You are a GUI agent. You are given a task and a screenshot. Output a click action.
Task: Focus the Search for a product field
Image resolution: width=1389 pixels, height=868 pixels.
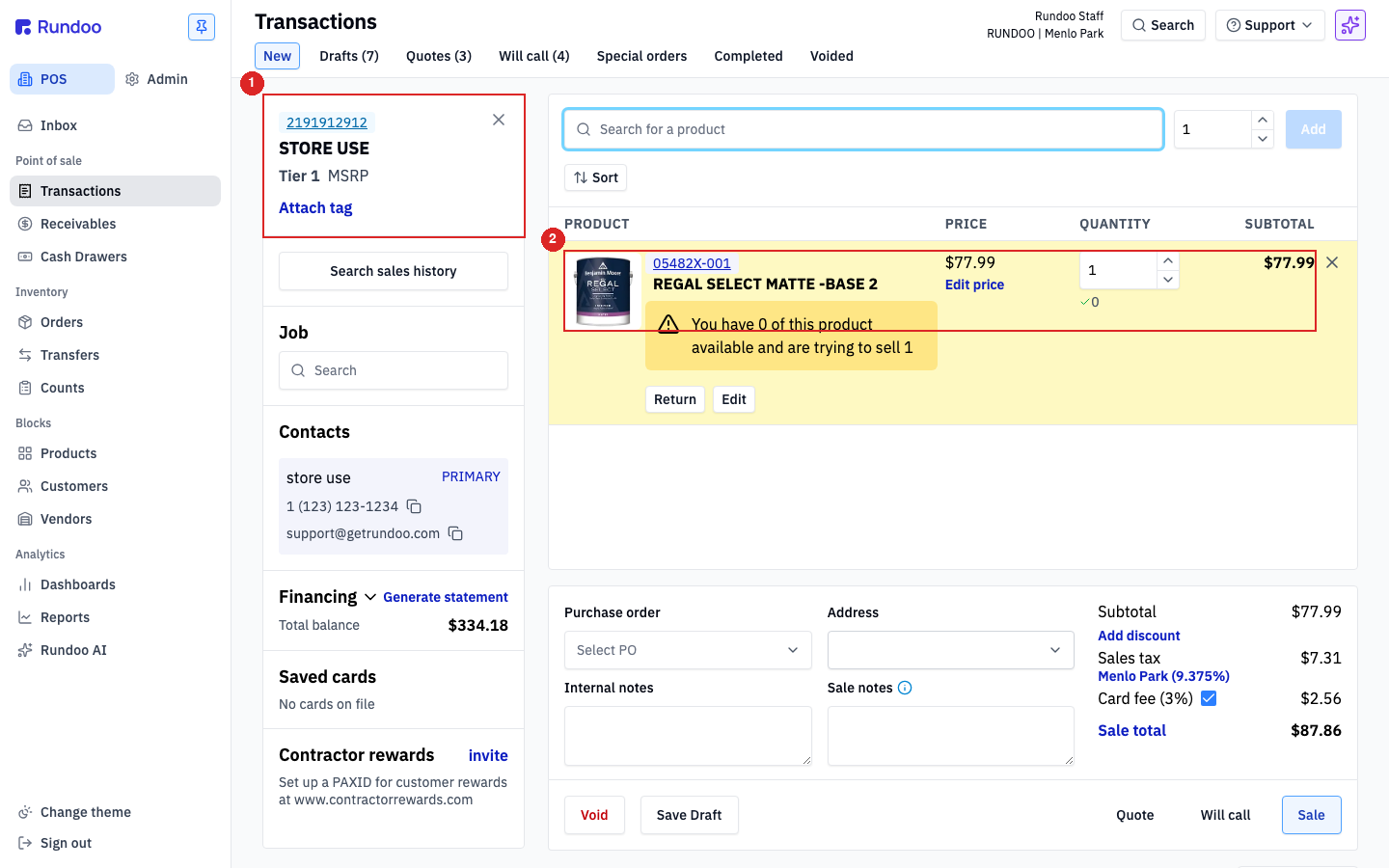click(x=863, y=129)
